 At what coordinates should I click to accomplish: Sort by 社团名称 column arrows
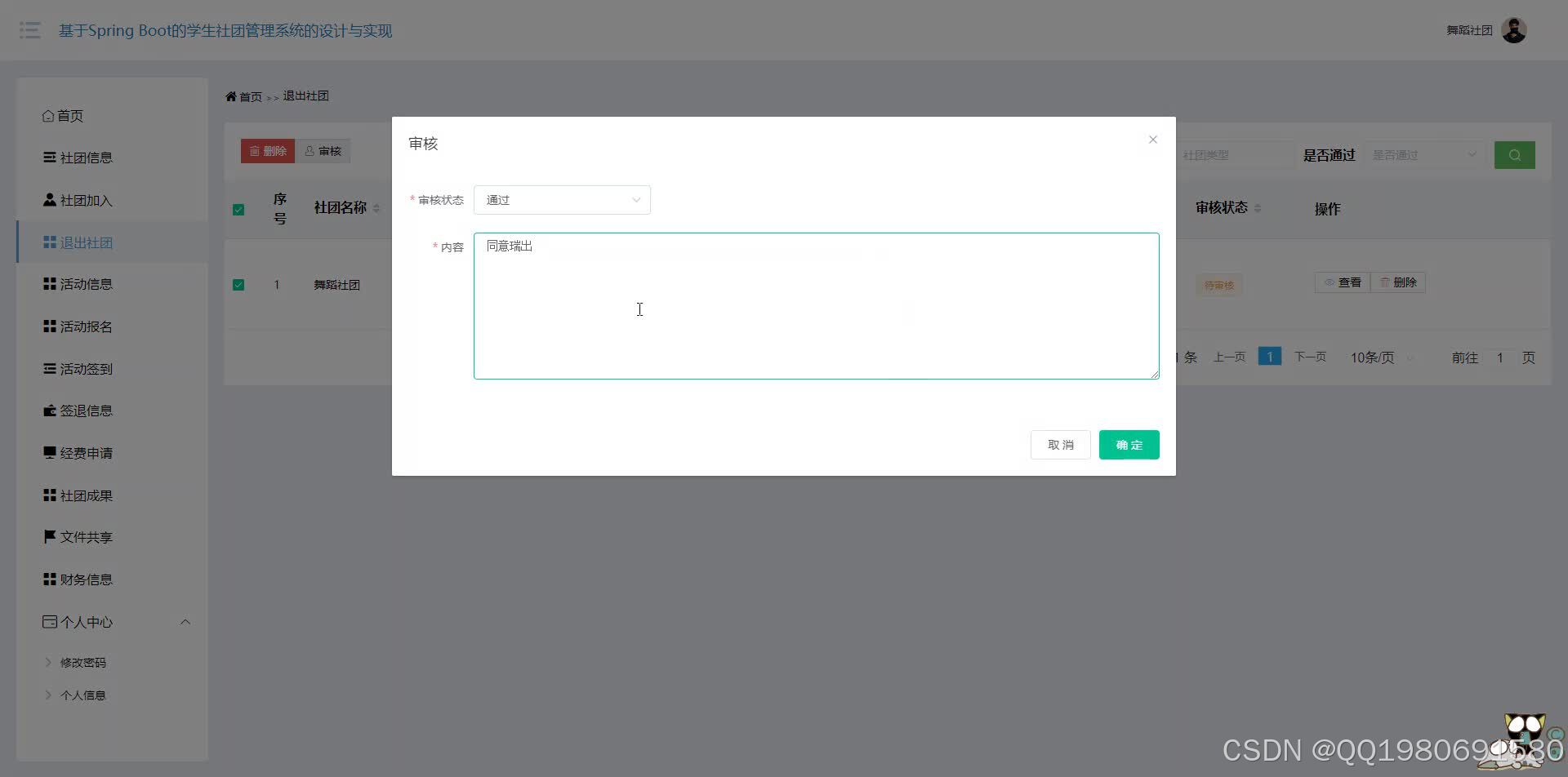pyautogui.click(x=376, y=209)
